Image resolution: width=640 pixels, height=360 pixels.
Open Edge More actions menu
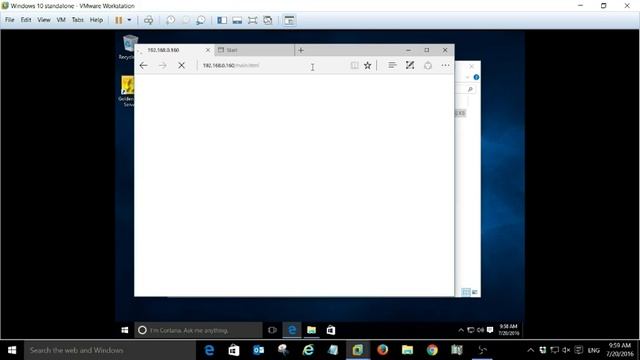pyautogui.click(x=445, y=65)
